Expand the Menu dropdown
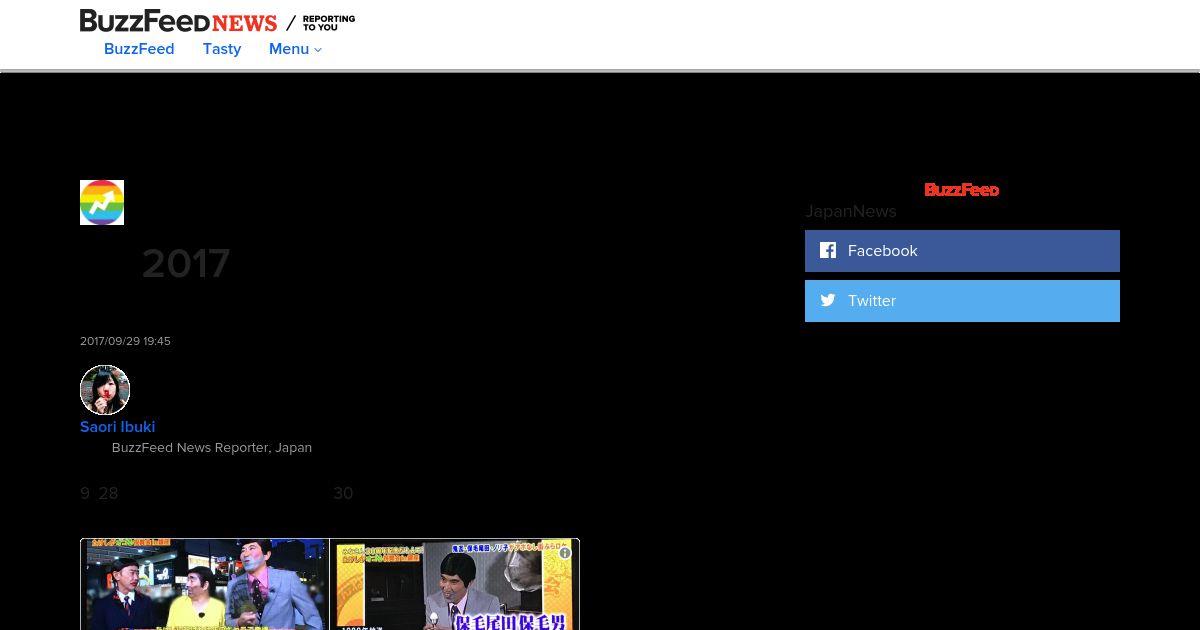This screenshot has height=630, width=1200. pyautogui.click(x=295, y=49)
